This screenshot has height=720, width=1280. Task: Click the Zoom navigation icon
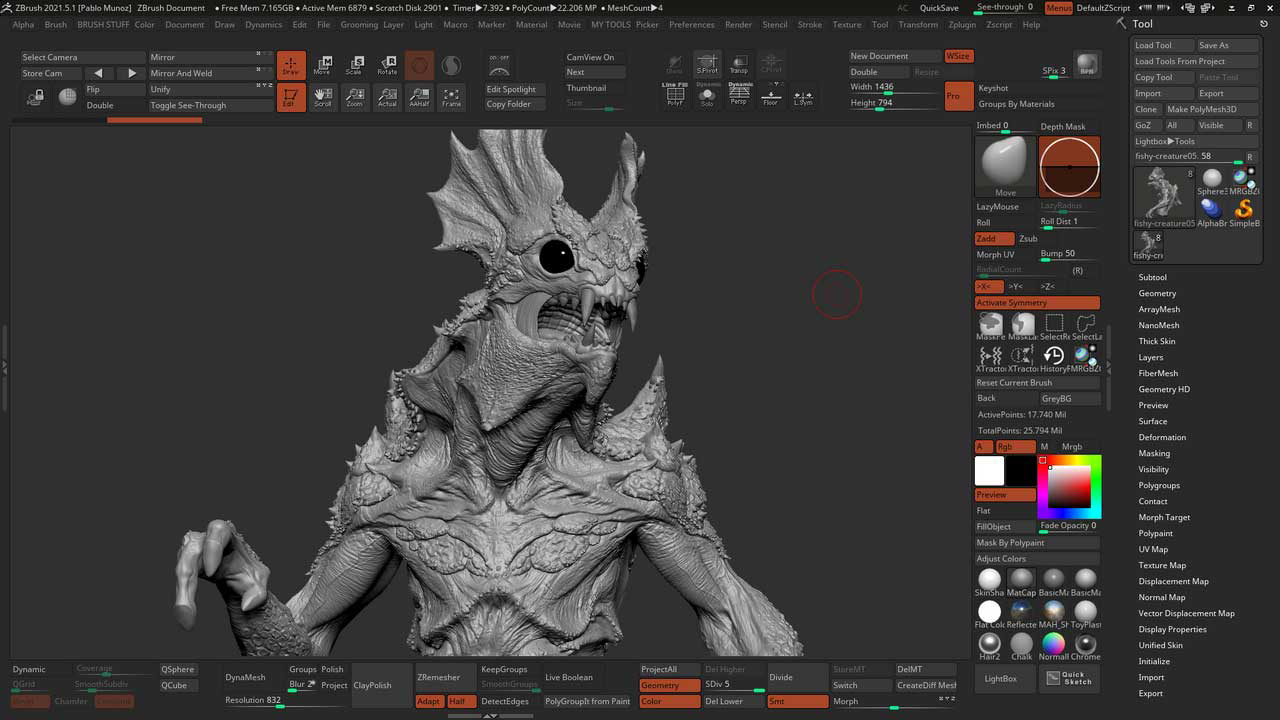click(354, 97)
